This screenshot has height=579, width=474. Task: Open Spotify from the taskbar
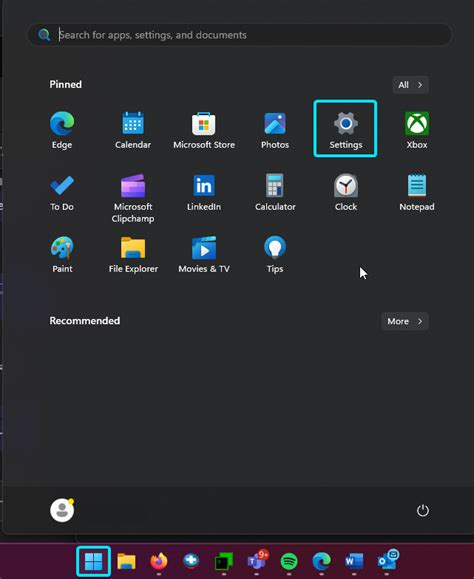289,561
